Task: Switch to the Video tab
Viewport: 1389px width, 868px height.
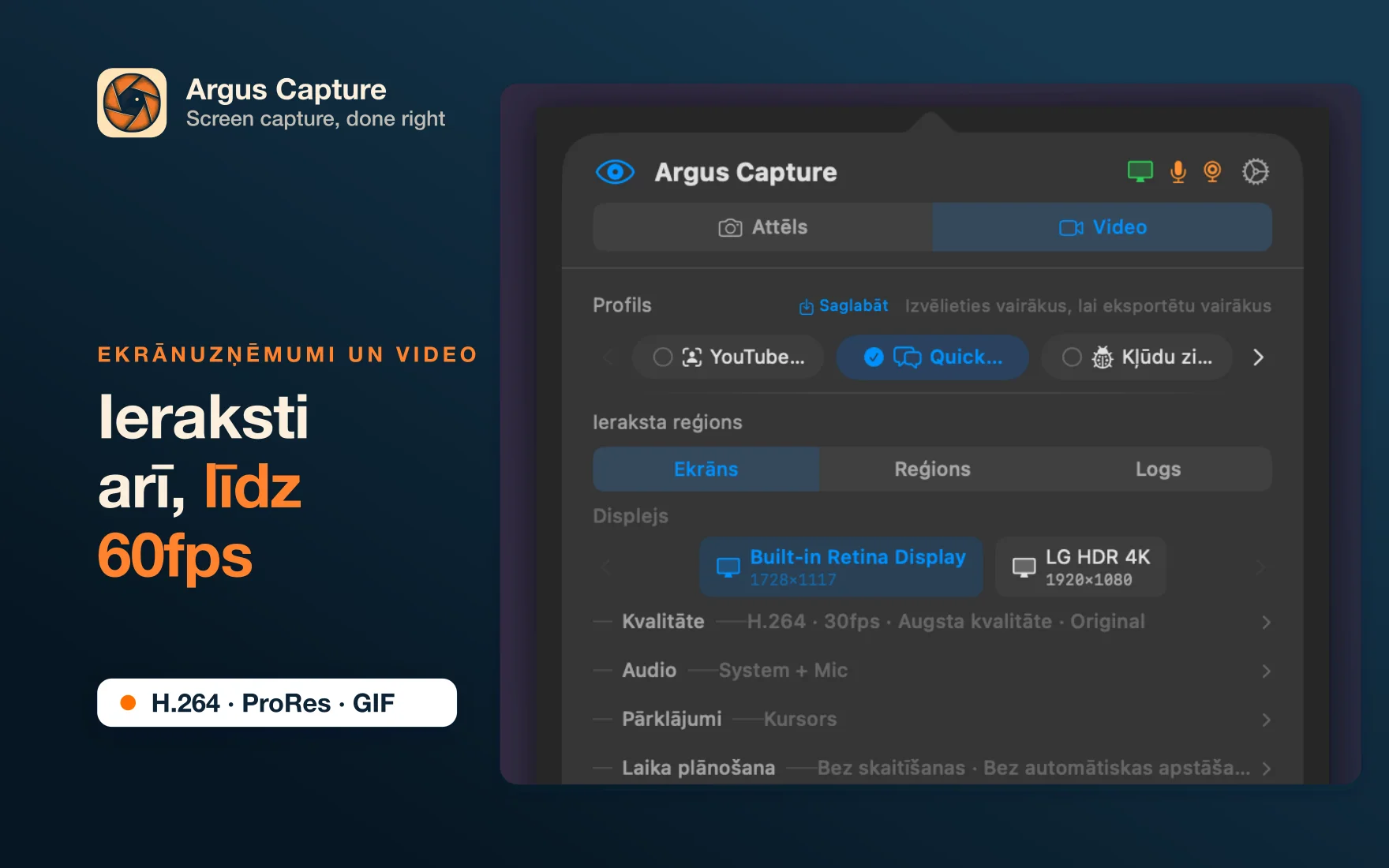Action: (1102, 227)
